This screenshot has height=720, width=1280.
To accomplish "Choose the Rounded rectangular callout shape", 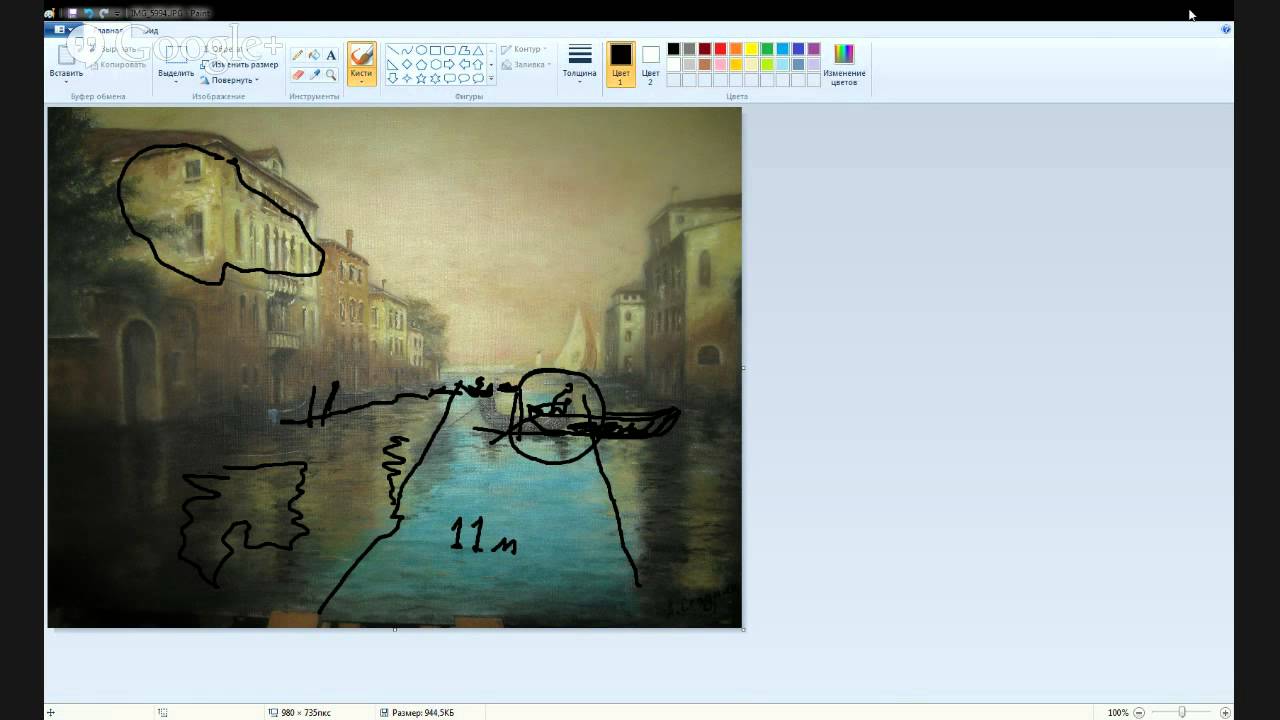I will (x=450, y=78).
